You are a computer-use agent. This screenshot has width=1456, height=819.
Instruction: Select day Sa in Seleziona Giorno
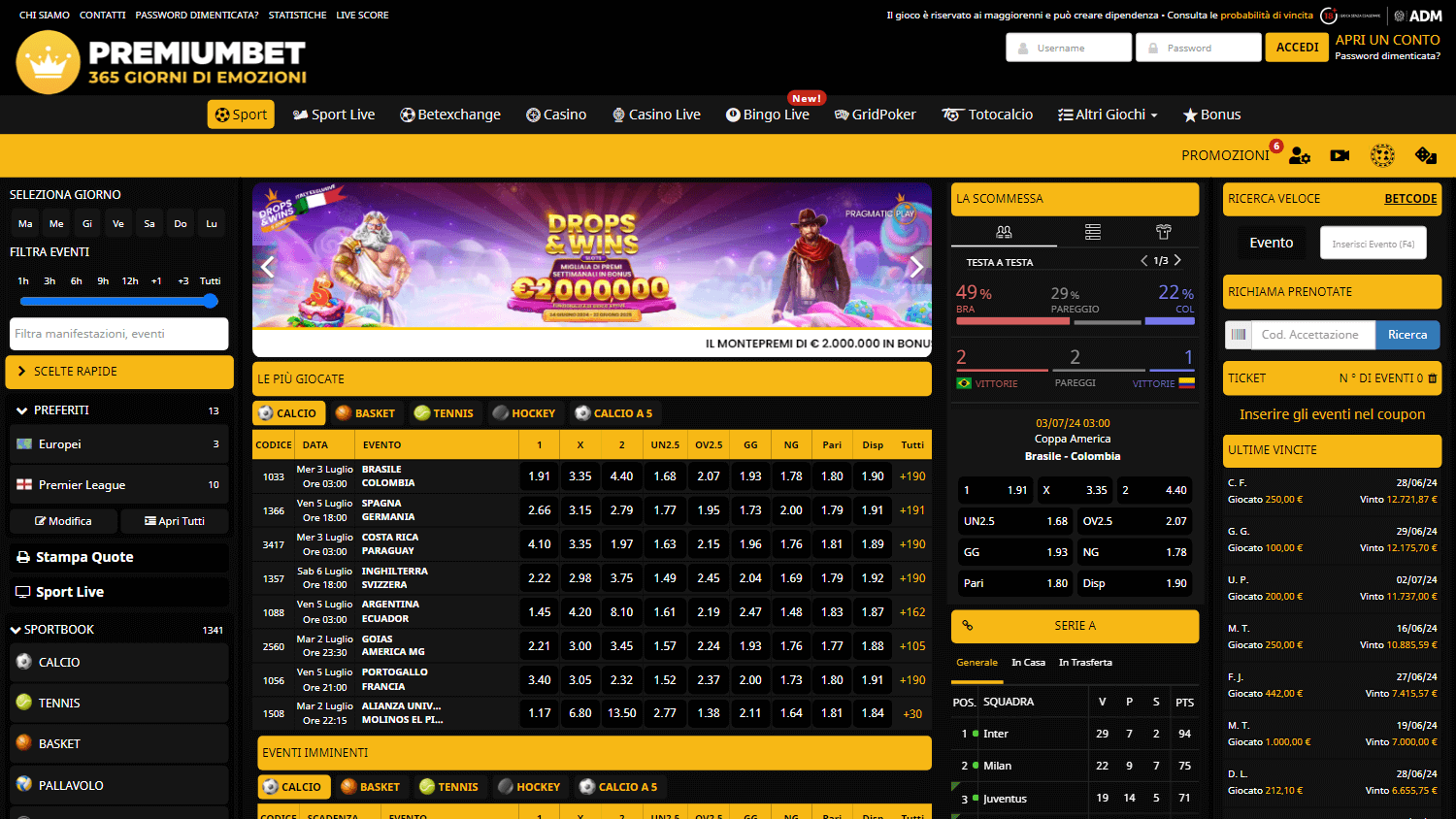pos(149,223)
